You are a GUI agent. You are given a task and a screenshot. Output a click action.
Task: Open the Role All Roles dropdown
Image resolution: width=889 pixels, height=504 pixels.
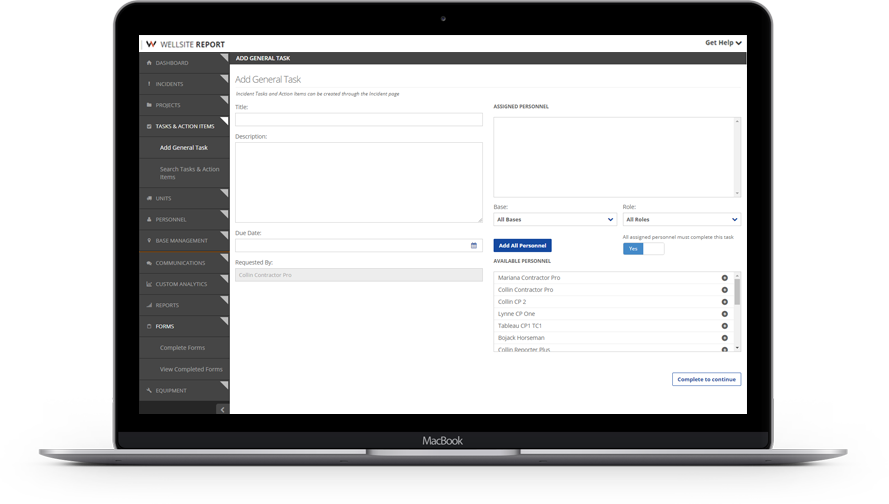coord(681,219)
